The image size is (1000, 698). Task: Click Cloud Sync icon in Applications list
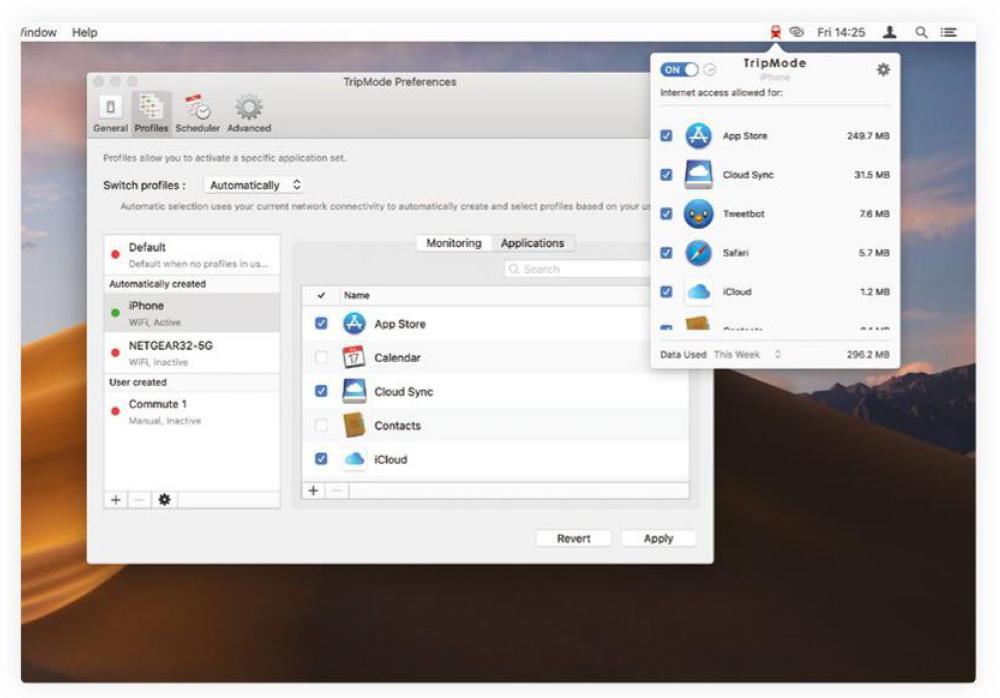pos(354,391)
